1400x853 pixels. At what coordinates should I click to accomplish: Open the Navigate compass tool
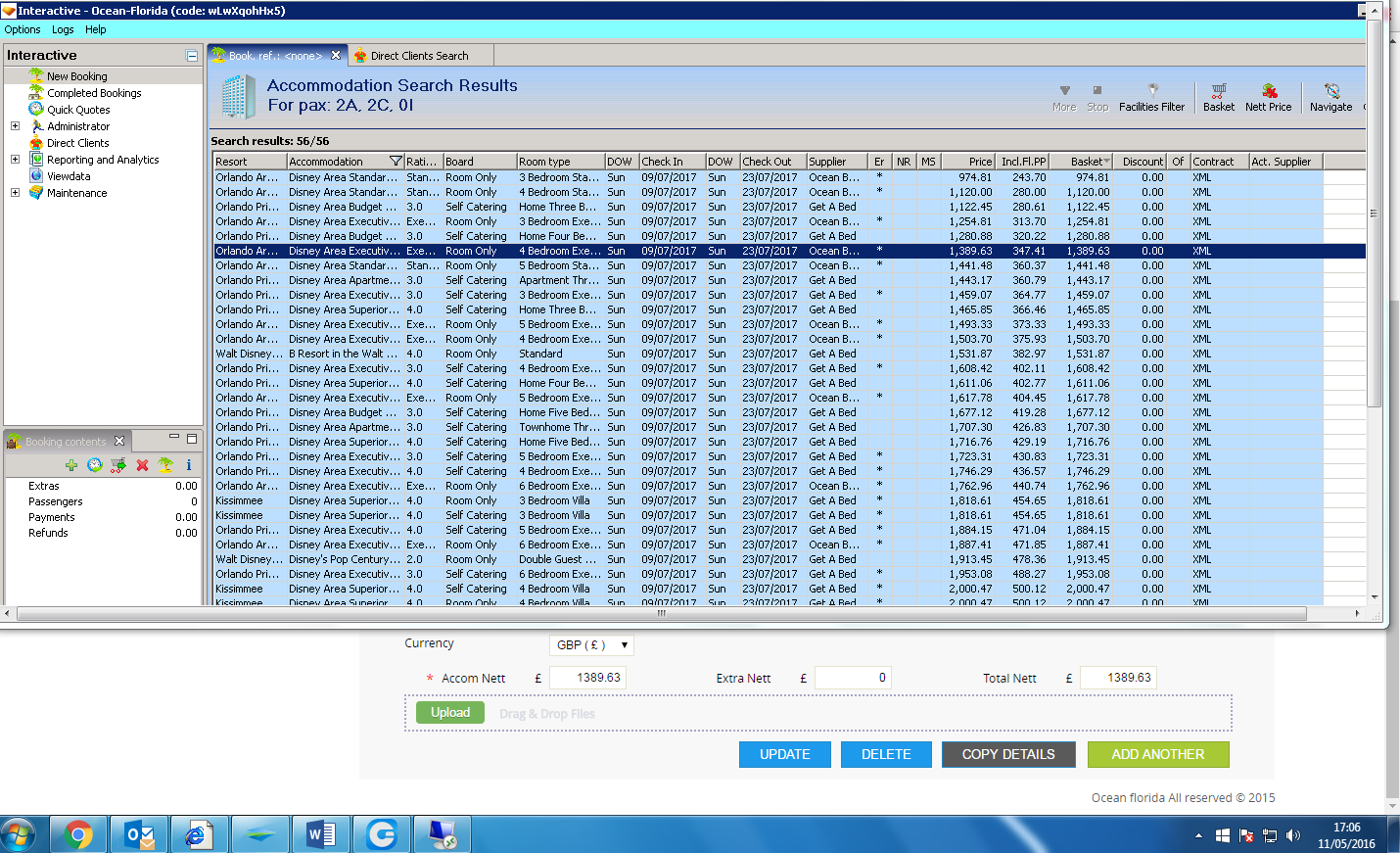[x=1330, y=97]
